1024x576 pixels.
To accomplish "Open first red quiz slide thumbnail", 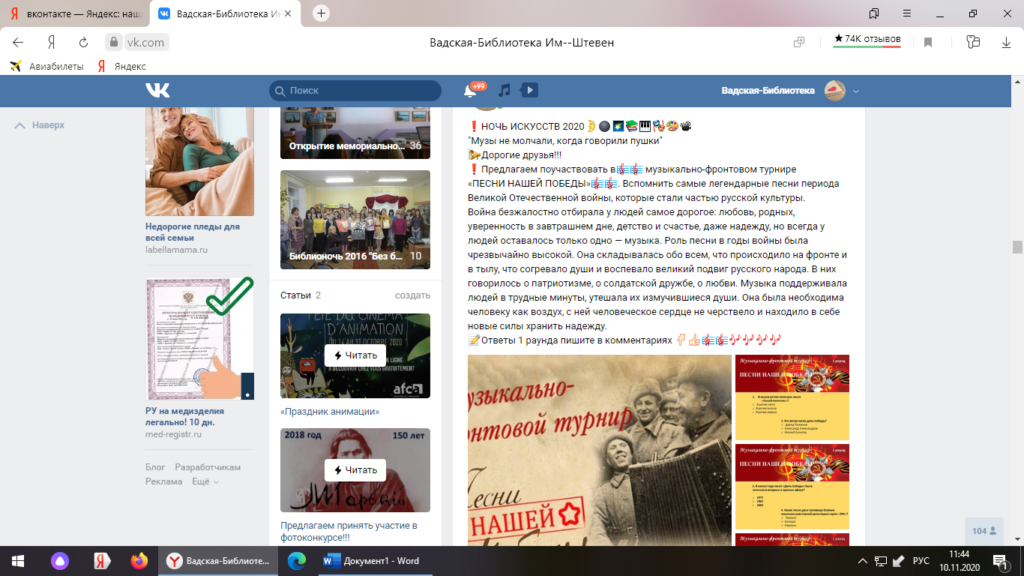I will (792, 397).
